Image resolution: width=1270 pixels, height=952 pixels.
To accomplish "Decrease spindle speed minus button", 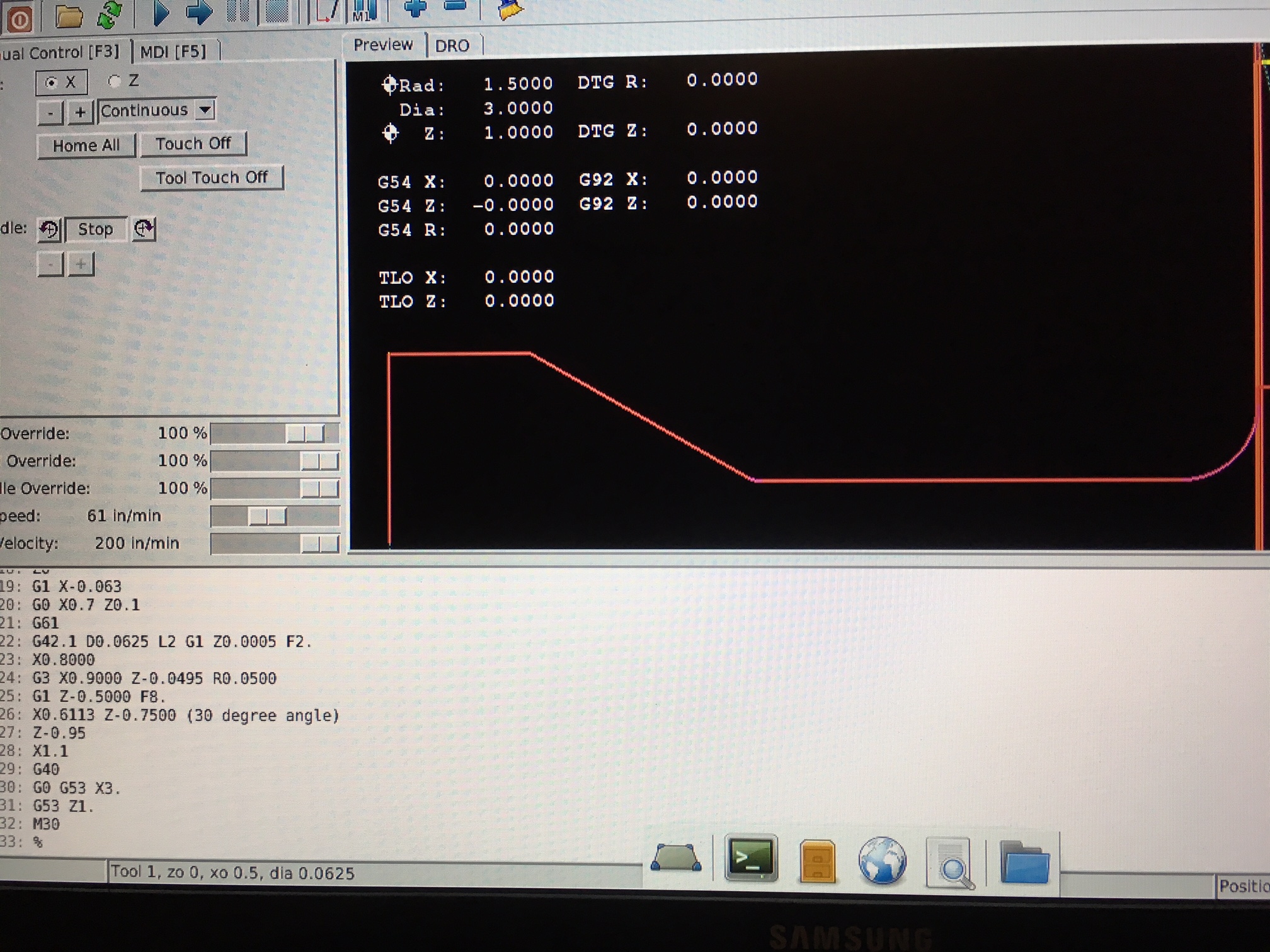I will pos(50,264).
